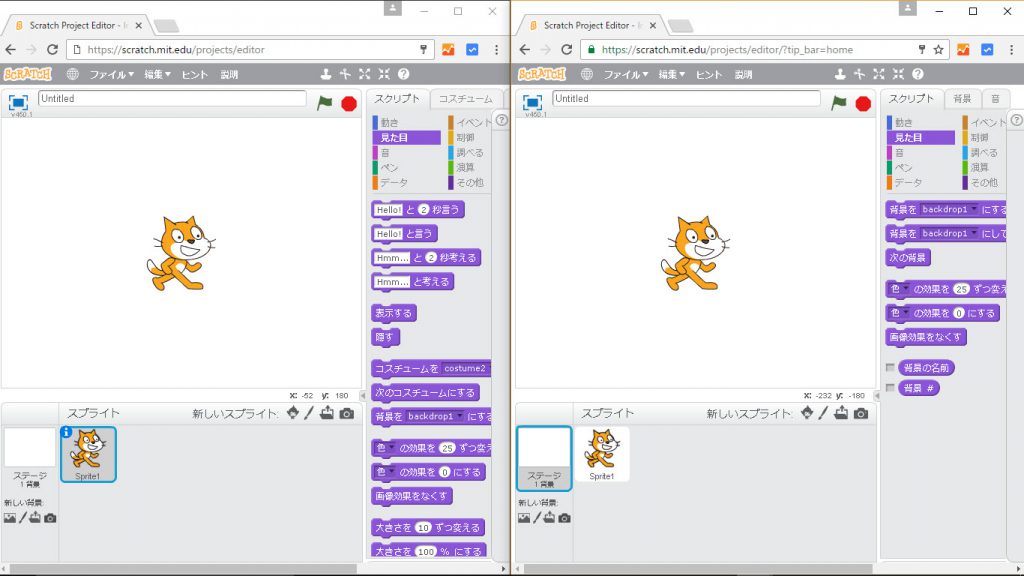The image size is (1024, 576).
Task: Click 表示する block in left palette
Action: [393, 313]
